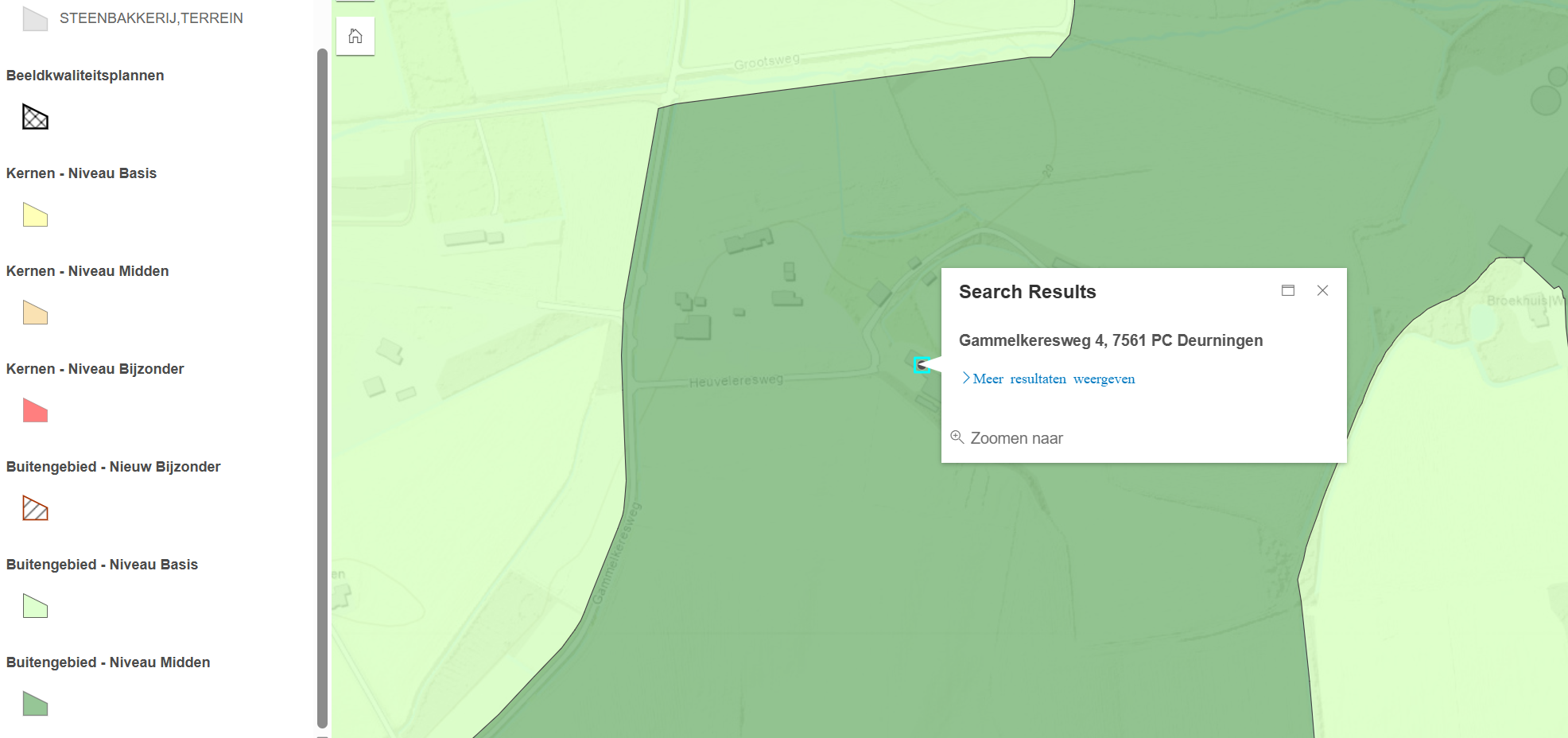The width and height of the screenshot is (1568, 738).
Task: Click the Kernen - Niveau Bijzonder label
Action: (x=95, y=369)
